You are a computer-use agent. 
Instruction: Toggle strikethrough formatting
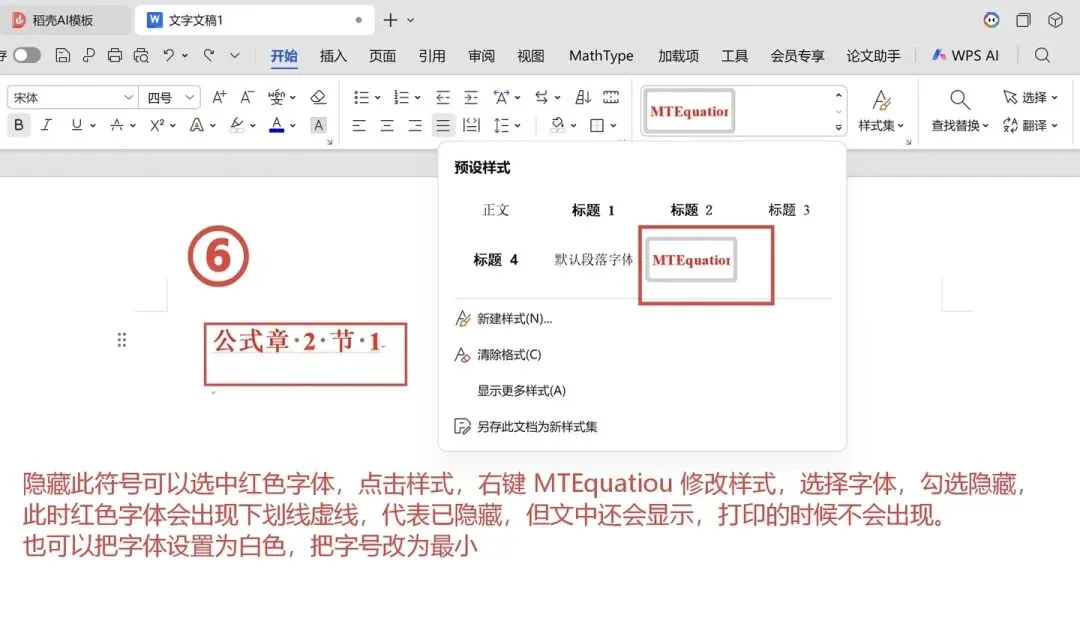(116, 125)
